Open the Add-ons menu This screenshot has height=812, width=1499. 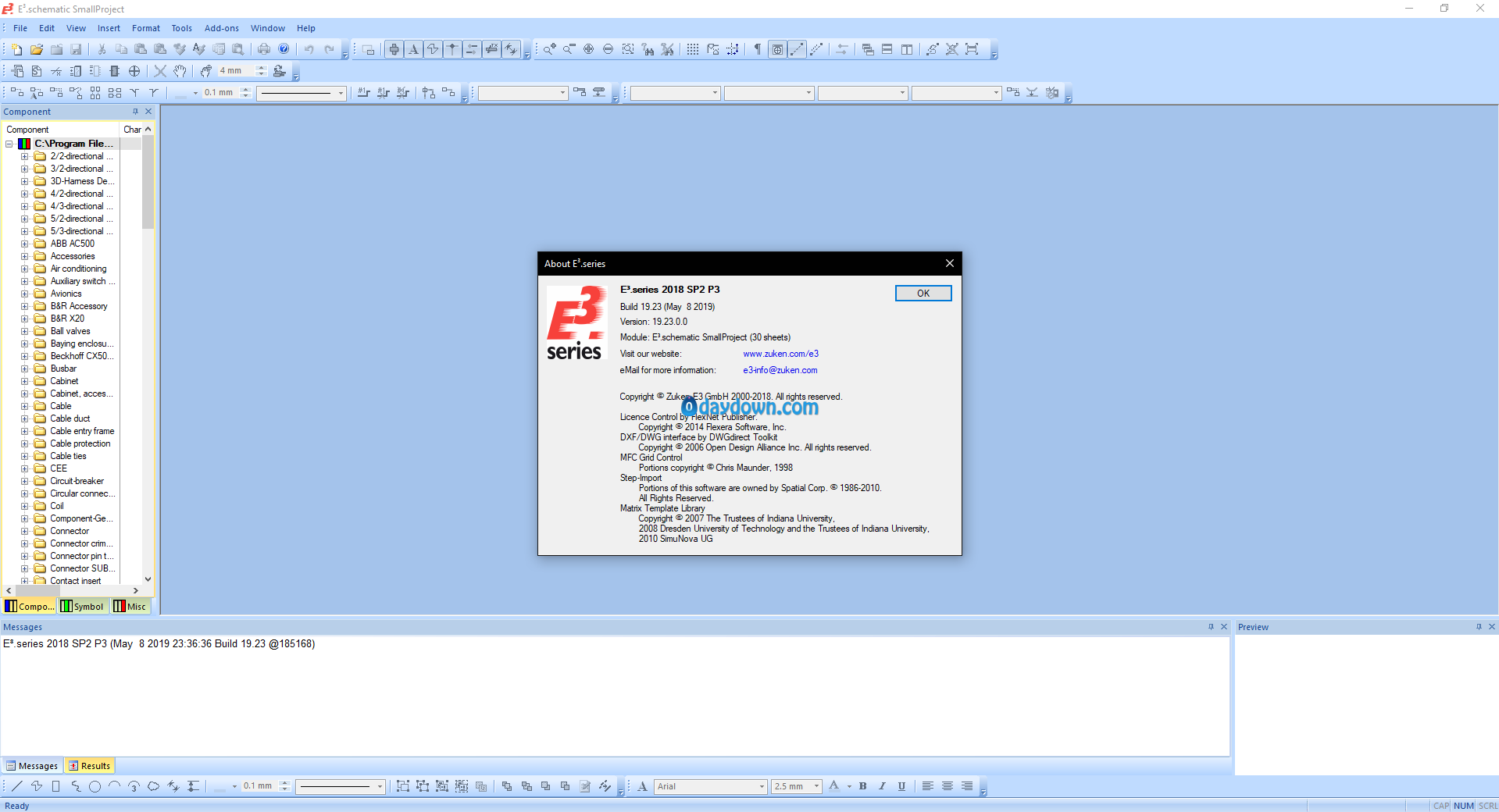pyautogui.click(x=222, y=28)
